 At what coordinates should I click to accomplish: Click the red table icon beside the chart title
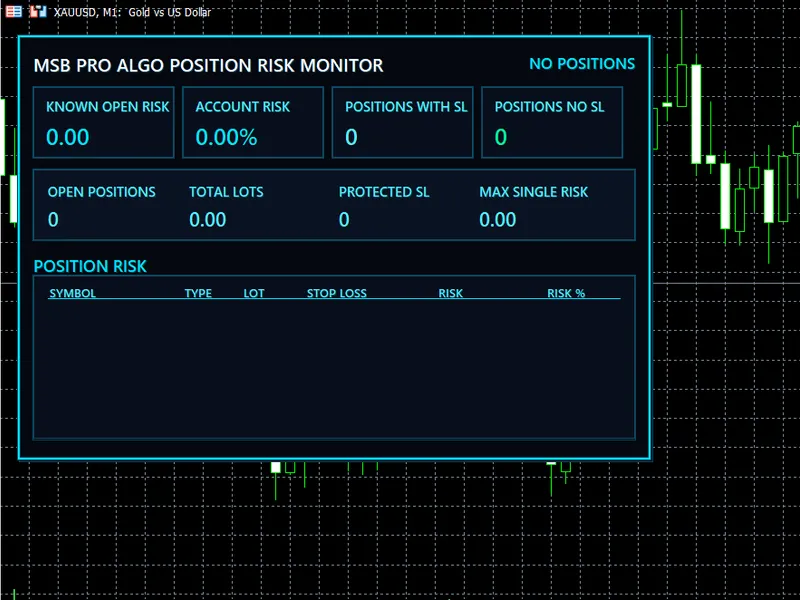pos(14,11)
